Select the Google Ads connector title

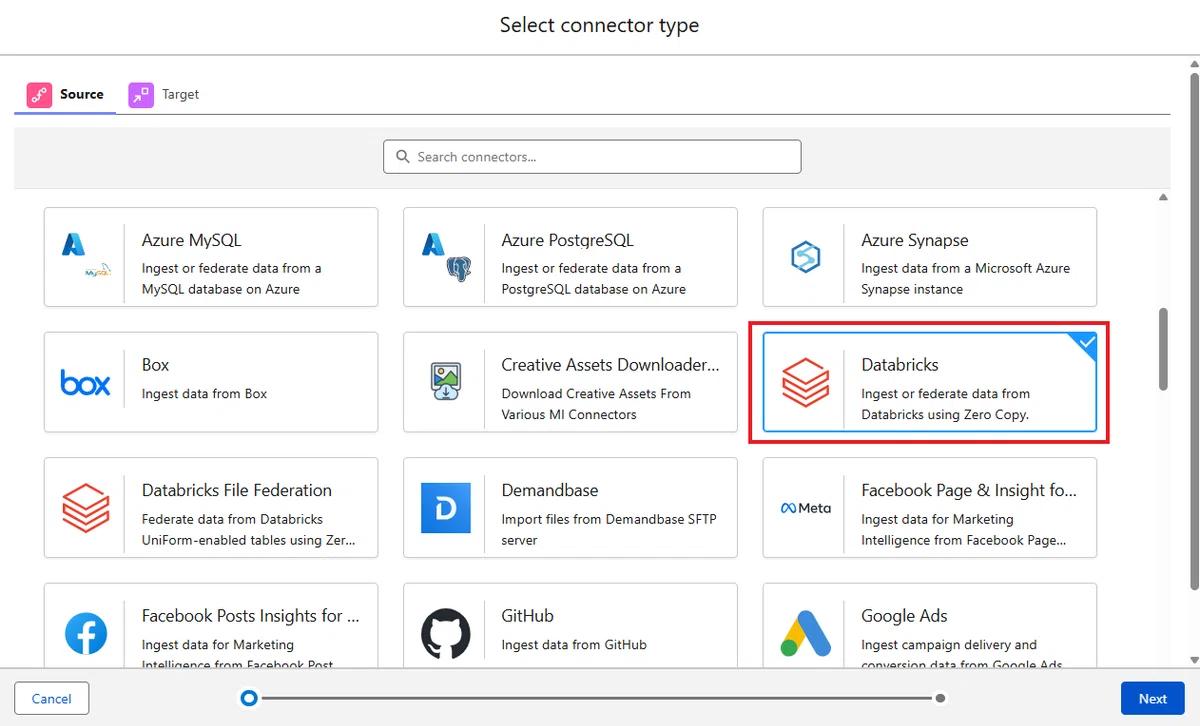(x=904, y=616)
